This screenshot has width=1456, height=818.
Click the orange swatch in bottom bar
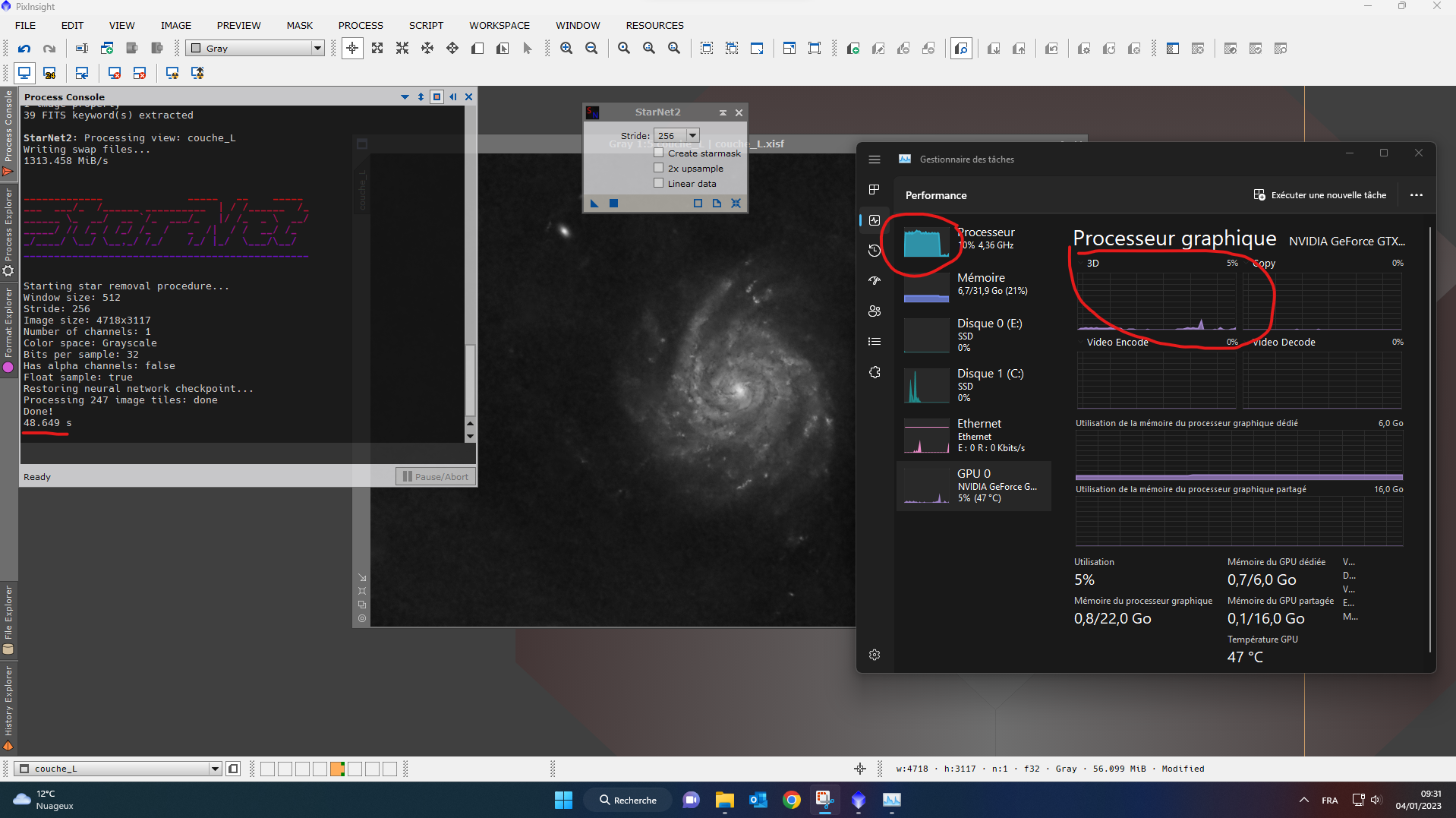(x=337, y=769)
